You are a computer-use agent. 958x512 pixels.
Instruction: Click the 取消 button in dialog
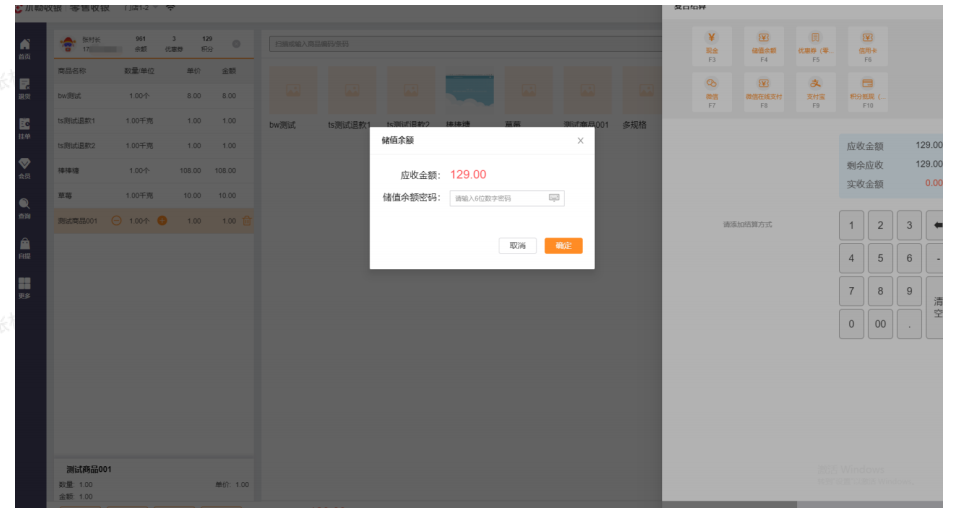pos(517,246)
